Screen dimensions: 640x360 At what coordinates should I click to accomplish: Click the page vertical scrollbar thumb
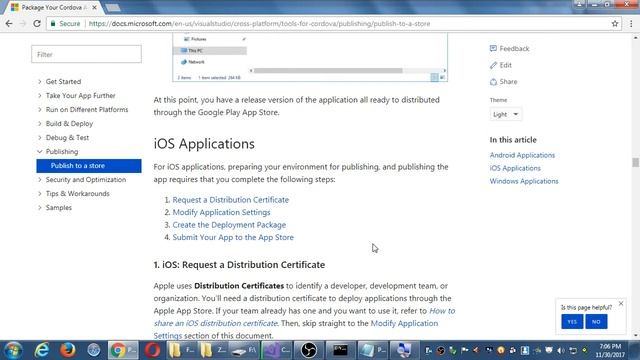[636, 162]
